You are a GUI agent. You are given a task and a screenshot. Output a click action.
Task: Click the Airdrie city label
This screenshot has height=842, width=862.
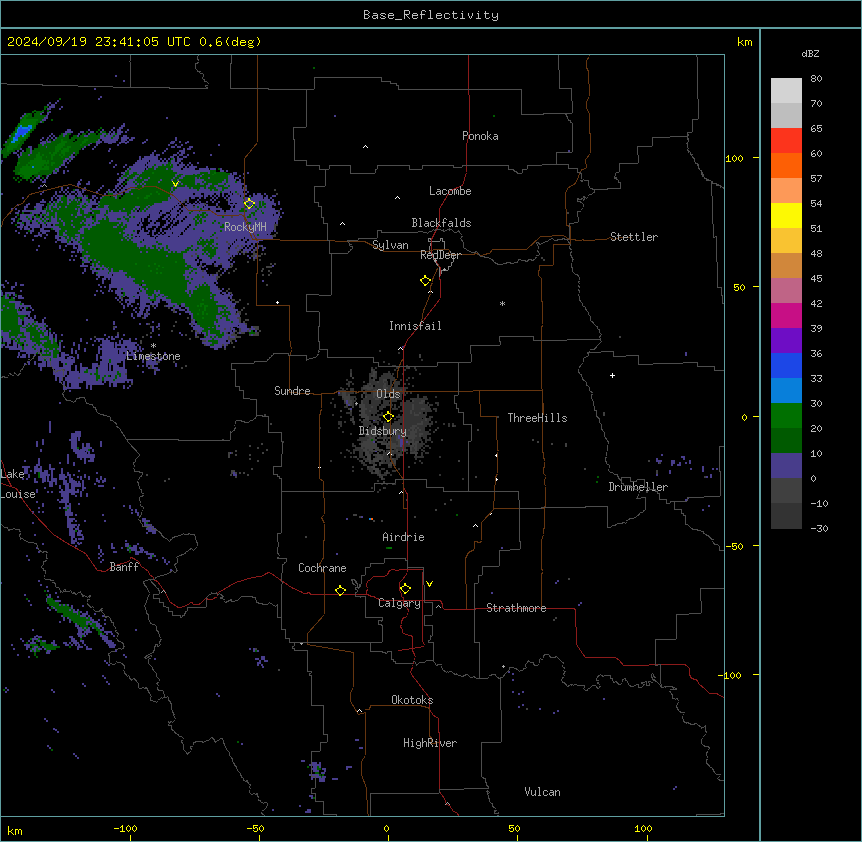pyautogui.click(x=404, y=537)
